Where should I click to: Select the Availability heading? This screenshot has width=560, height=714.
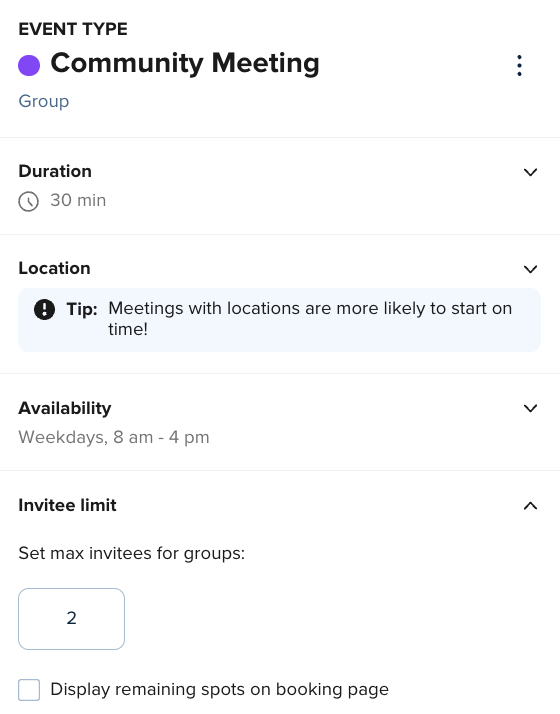pyautogui.click(x=65, y=408)
